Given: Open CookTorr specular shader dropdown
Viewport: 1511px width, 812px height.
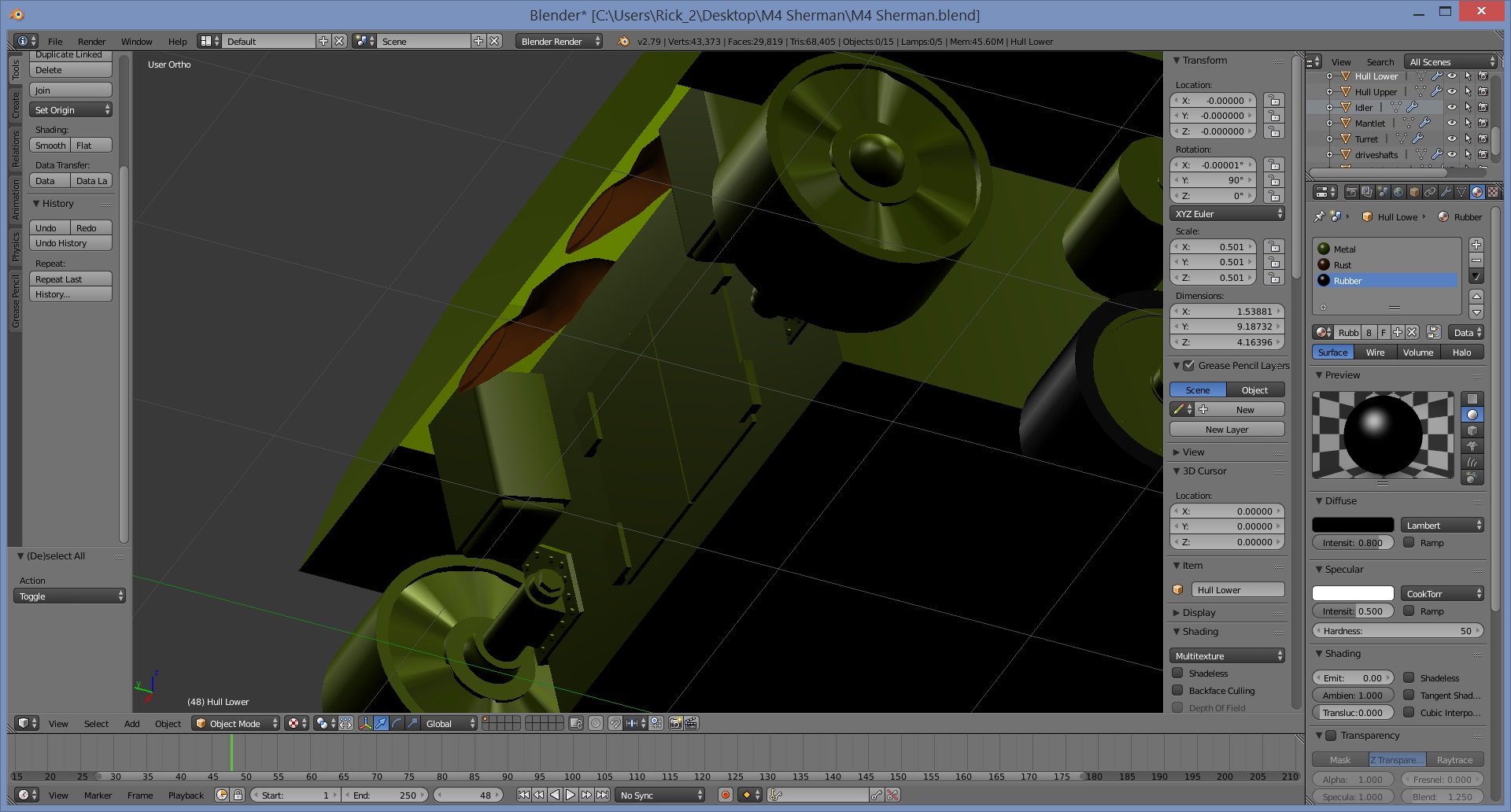Looking at the screenshot, I should (1443, 593).
